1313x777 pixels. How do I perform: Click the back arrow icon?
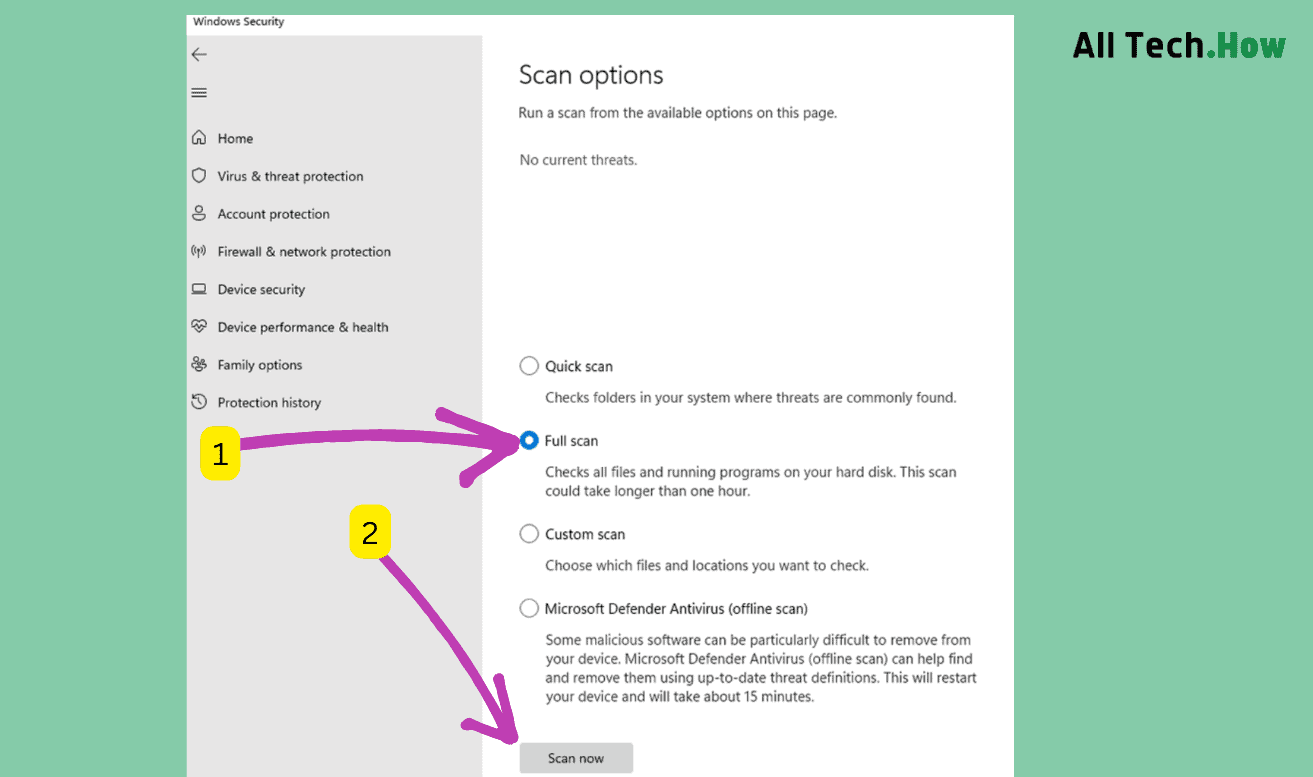pyautogui.click(x=199, y=55)
